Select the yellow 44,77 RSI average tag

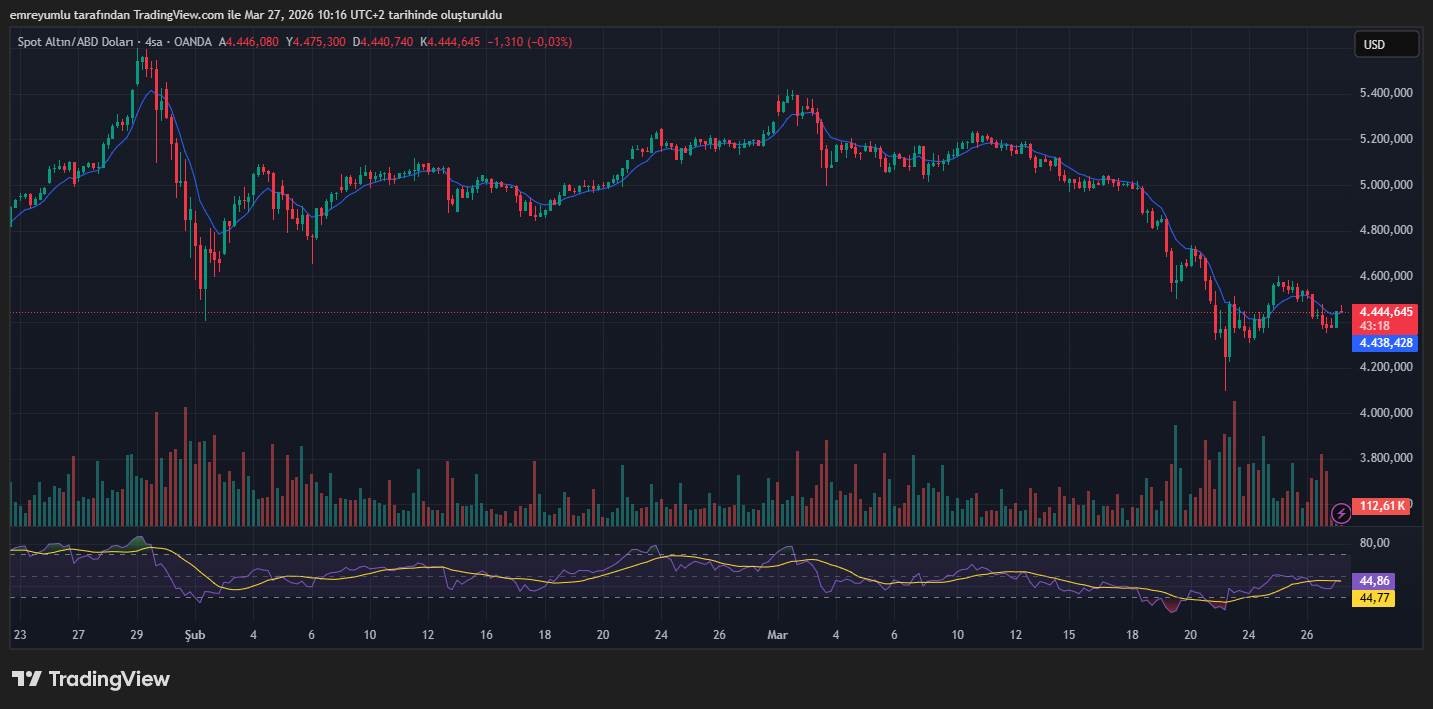[1376, 598]
